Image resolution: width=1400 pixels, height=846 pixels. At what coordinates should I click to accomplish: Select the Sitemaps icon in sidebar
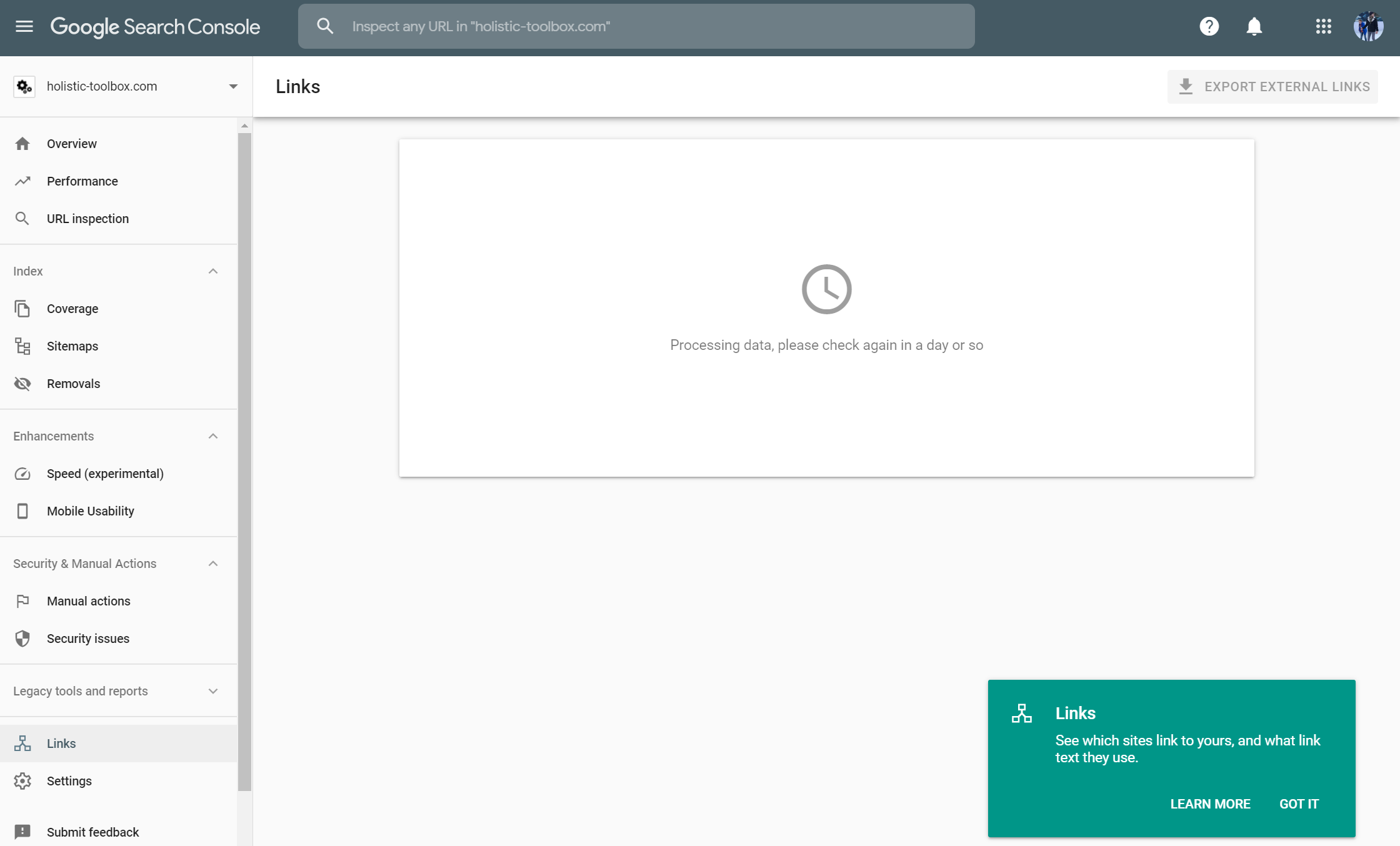(22, 346)
